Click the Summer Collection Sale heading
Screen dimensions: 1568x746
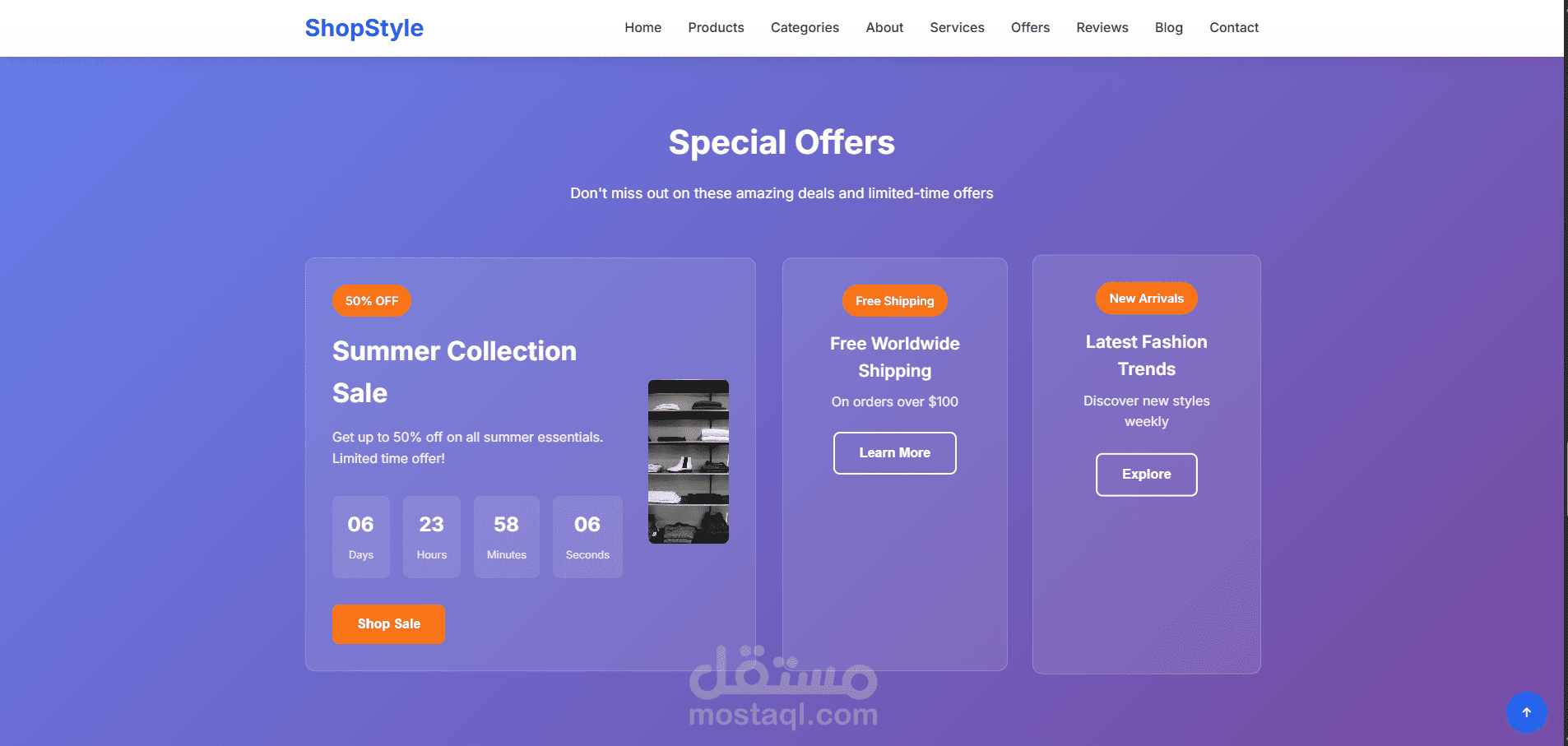[454, 372]
